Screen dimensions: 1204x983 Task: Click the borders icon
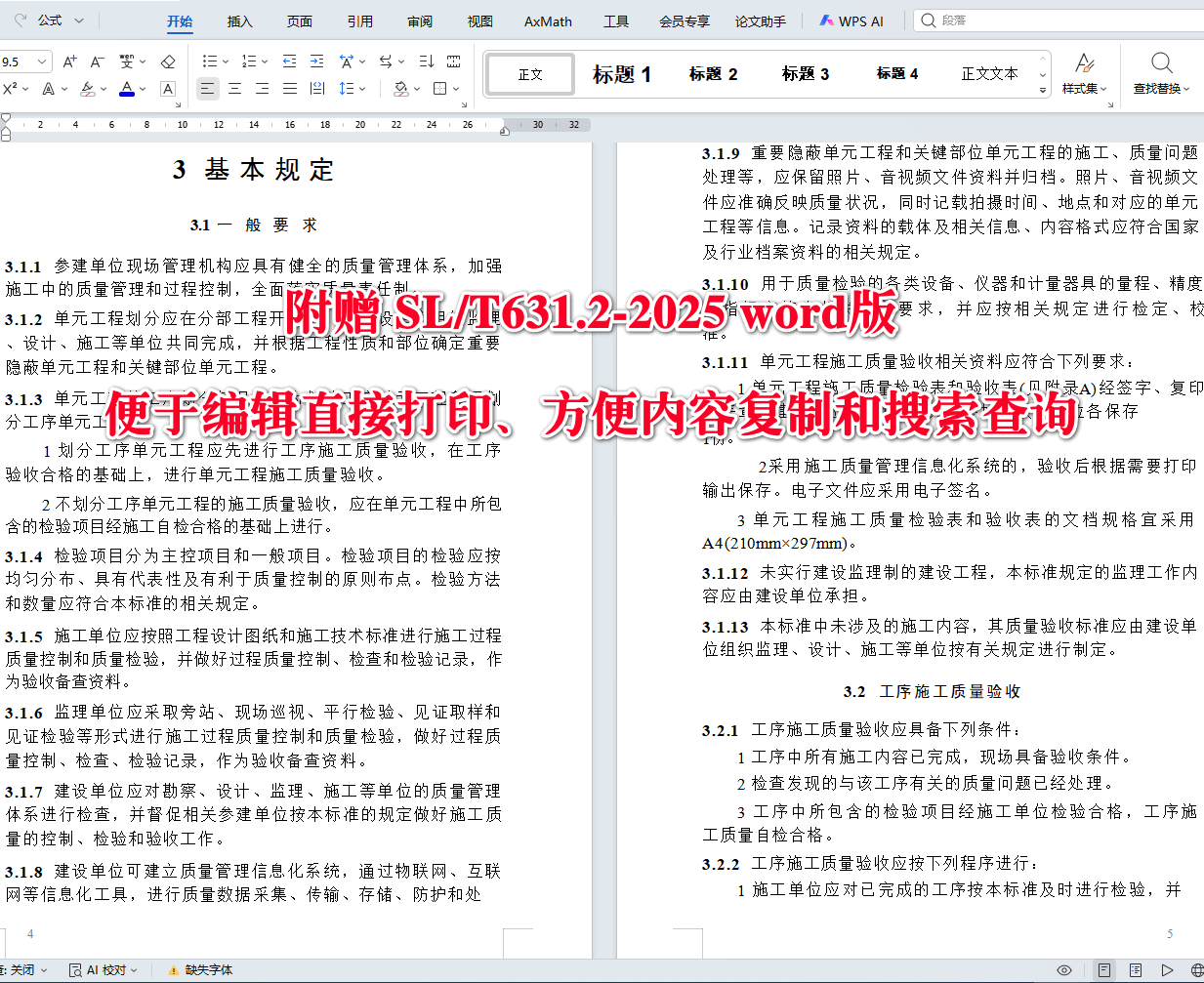(439, 89)
